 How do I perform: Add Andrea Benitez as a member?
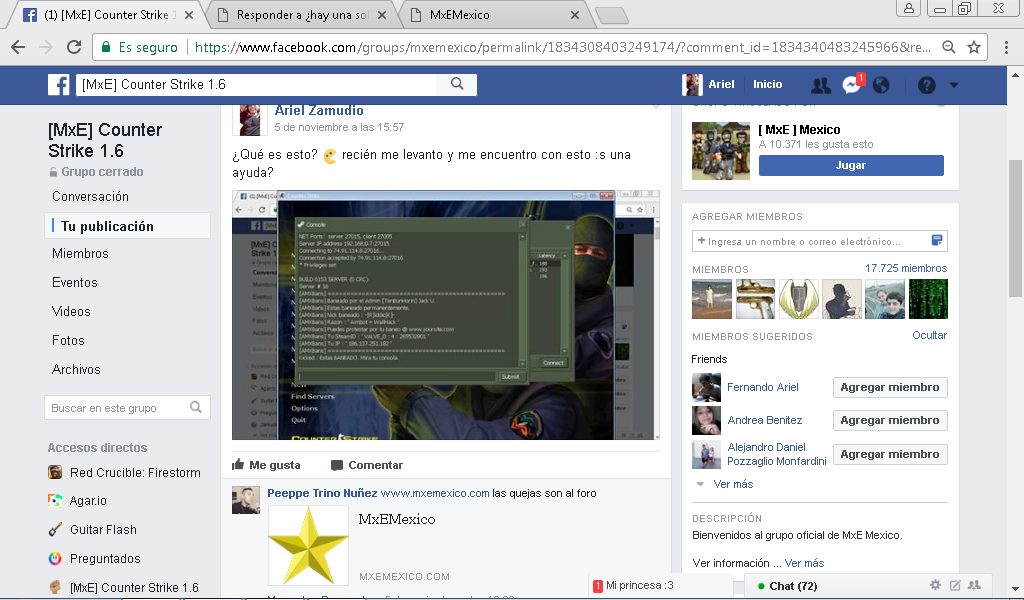(x=890, y=420)
